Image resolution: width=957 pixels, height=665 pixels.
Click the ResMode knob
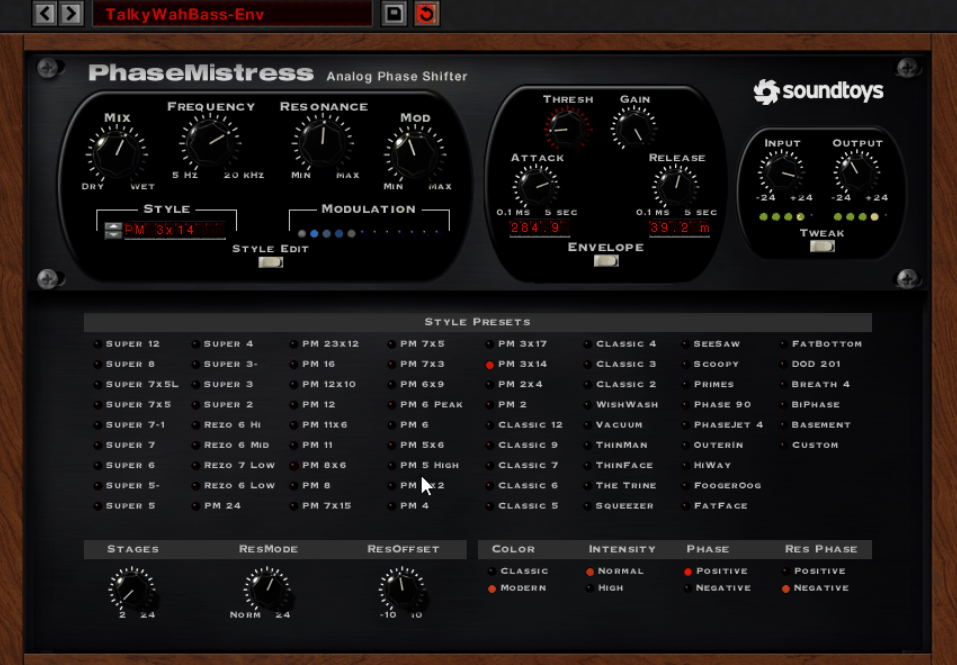point(267,589)
